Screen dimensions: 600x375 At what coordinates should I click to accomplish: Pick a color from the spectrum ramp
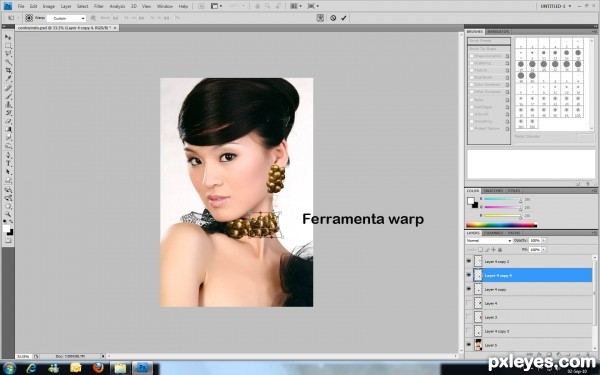(x=501, y=225)
